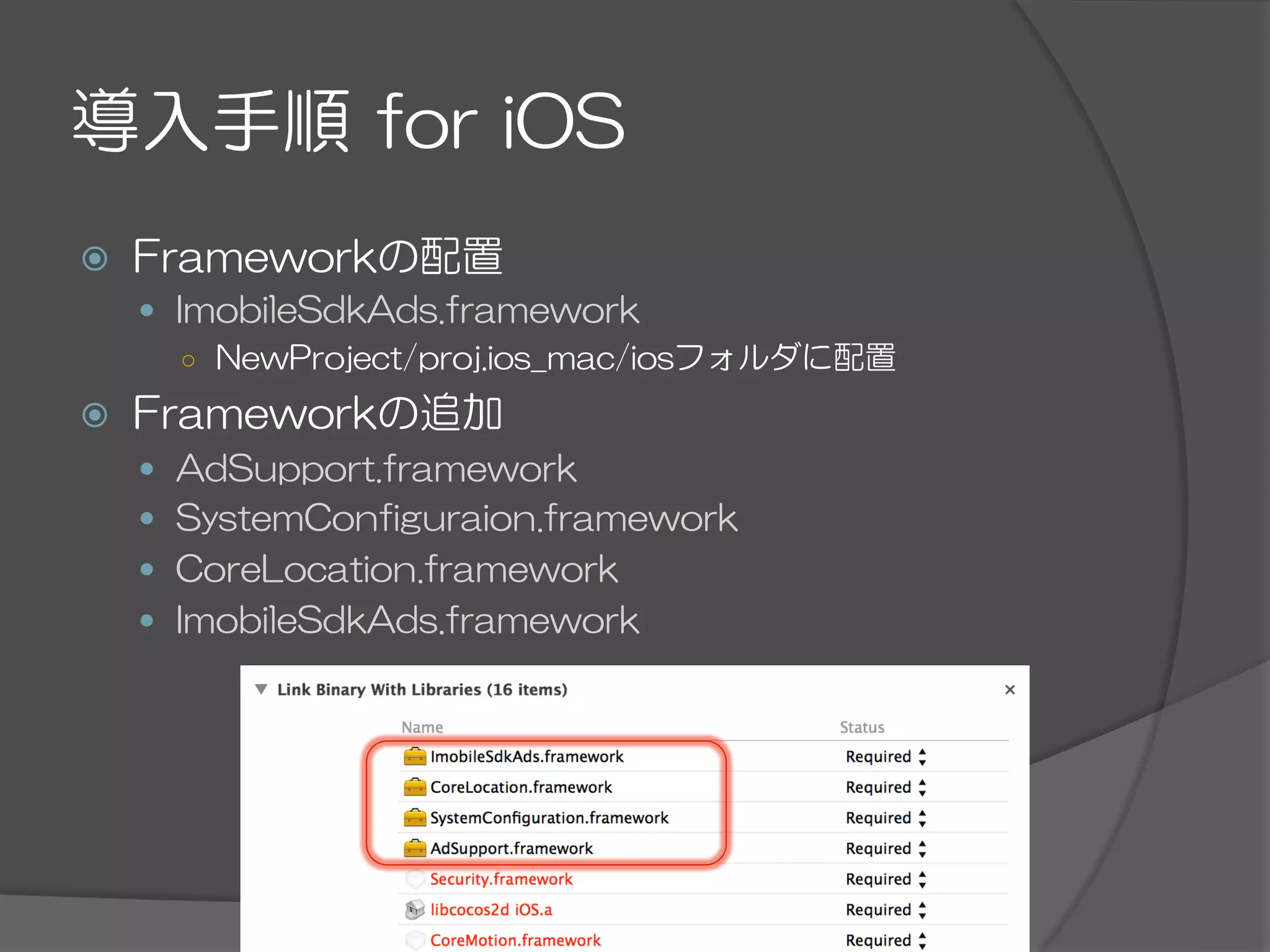Click the SystemConfiguration.framework toolbox icon
Viewport: 1270px width, 952px height.
[x=415, y=818]
